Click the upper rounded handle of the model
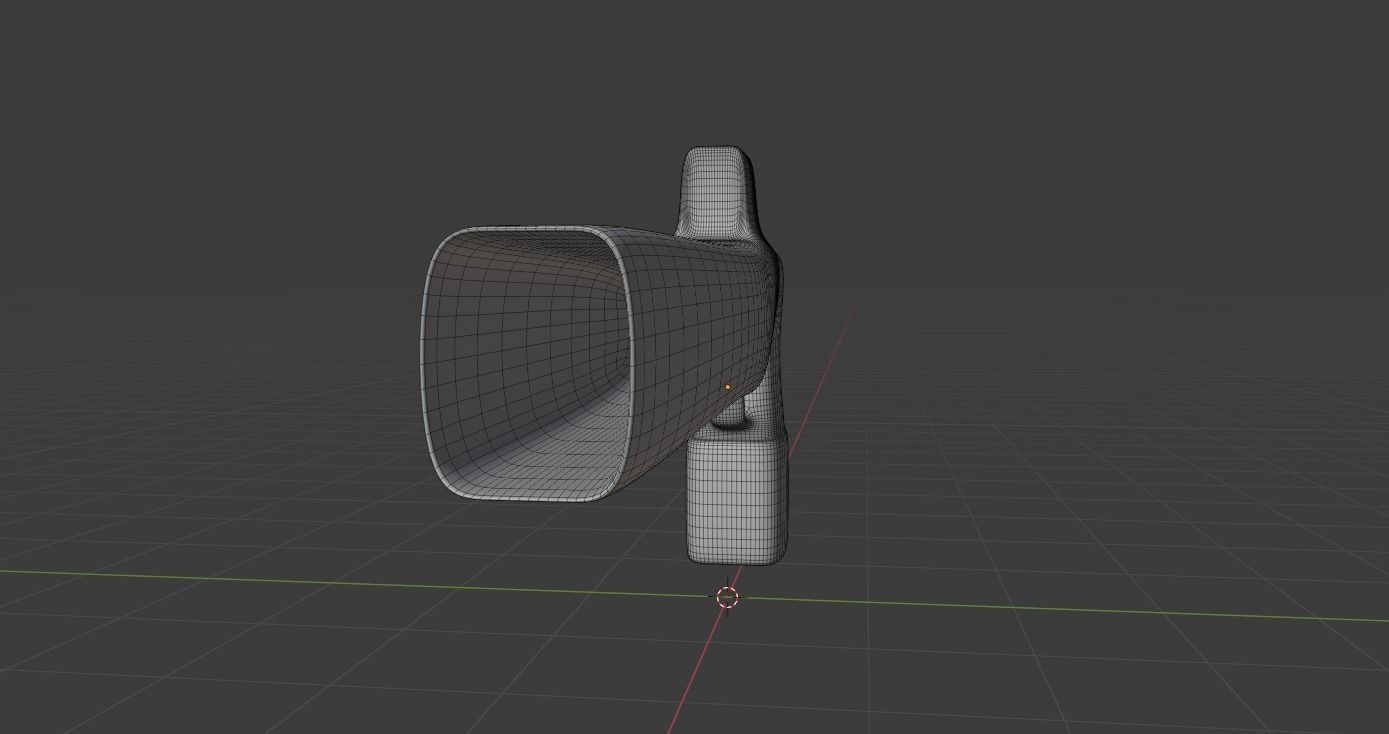 coord(719,193)
